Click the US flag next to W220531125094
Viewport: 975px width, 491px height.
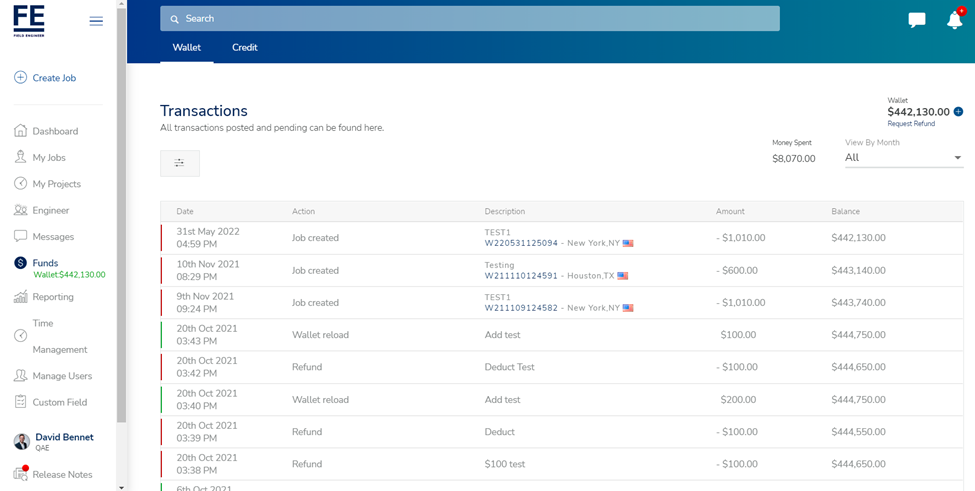pyautogui.click(x=628, y=243)
